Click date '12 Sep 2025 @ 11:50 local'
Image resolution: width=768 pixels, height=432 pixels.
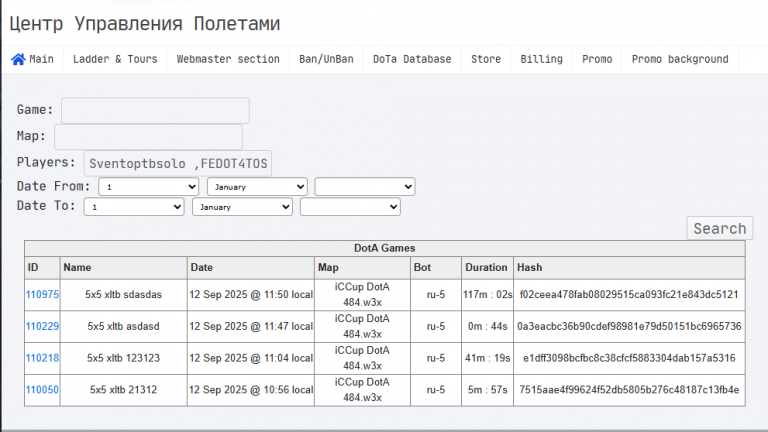(x=251, y=294)
